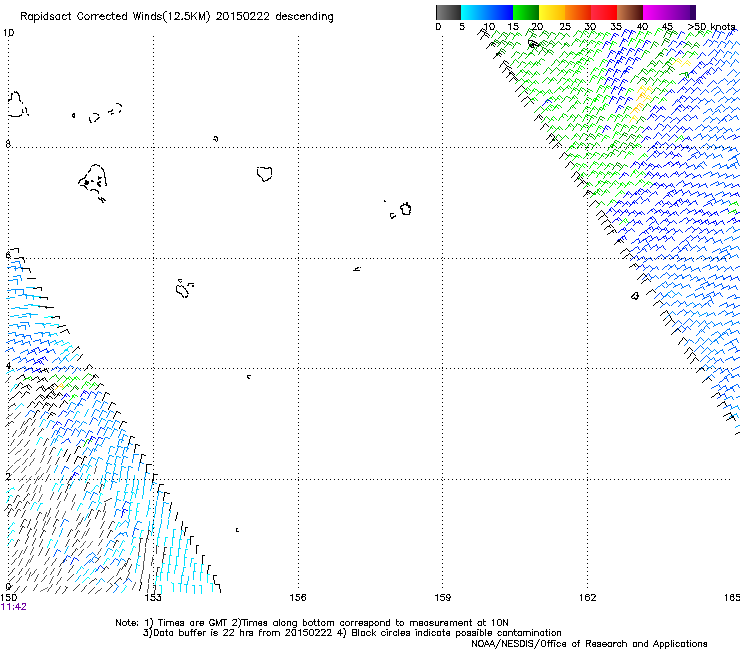The width and height of the screenshot is (740, 650).
Task: Click the '156' longitude axis label
Action: [x=298, y=598]
